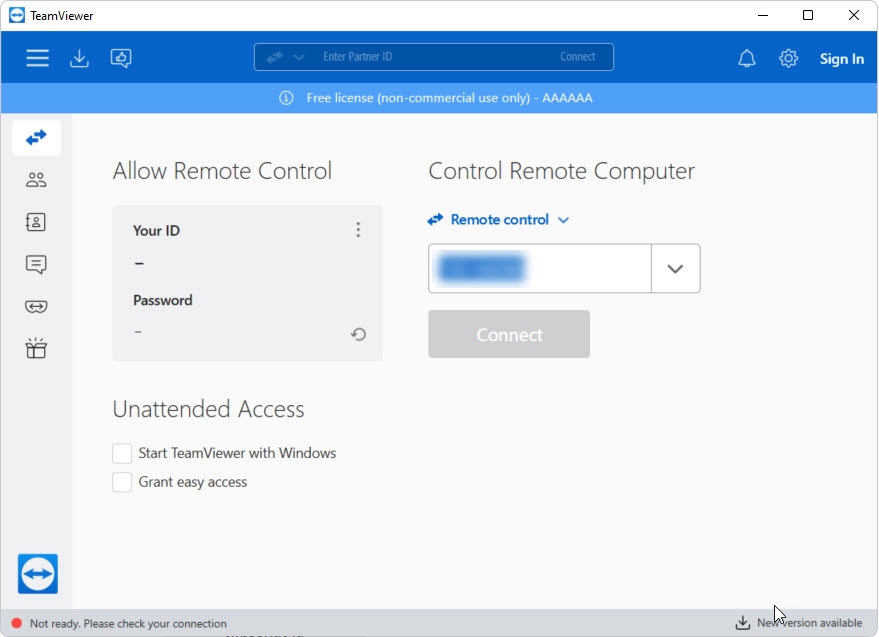Screen dimensions: 879x637
Task: Close the TeamViewer window
Action: point(854,15)
